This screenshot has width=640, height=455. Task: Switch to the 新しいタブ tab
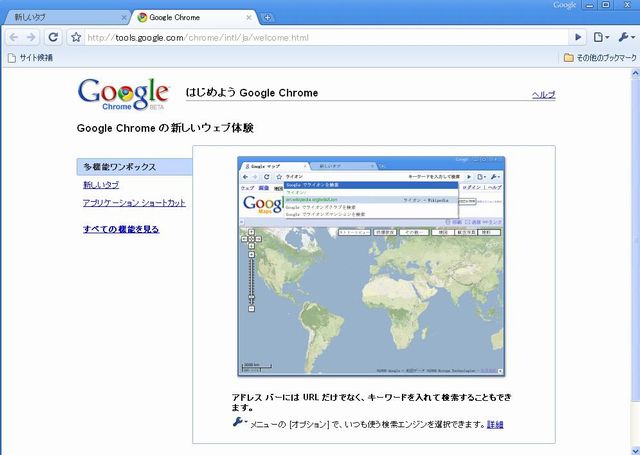(65, 18)
